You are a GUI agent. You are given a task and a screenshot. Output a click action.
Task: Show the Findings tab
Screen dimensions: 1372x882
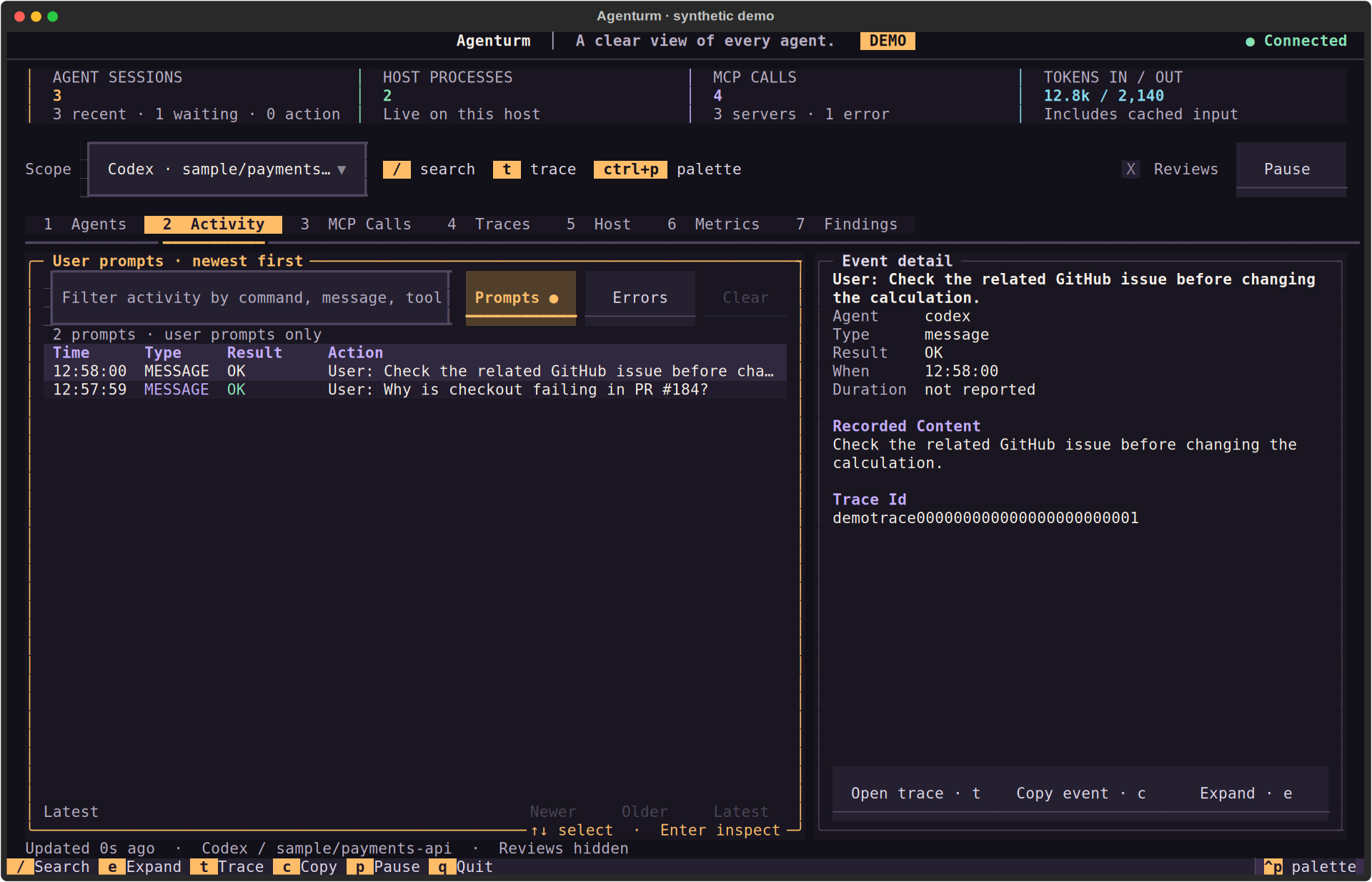click(847, 224)
